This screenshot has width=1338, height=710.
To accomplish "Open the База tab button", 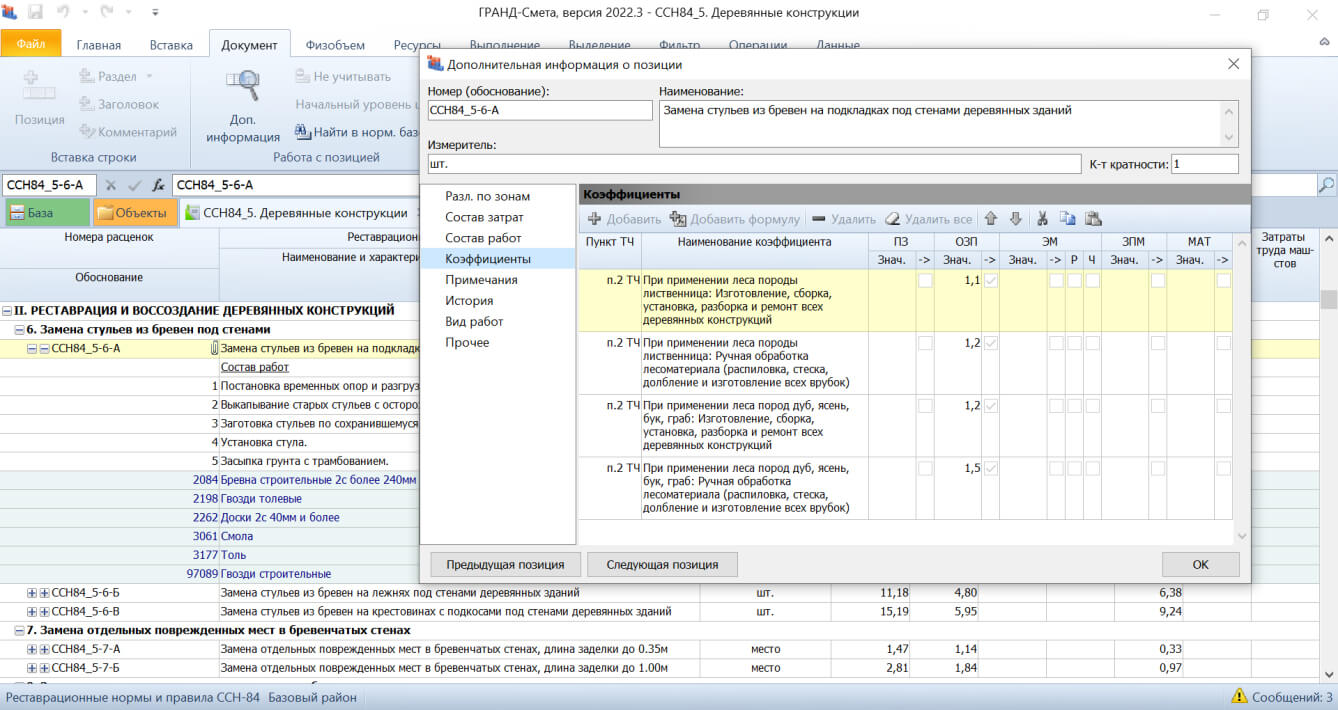I will click(x=46, y=212).
